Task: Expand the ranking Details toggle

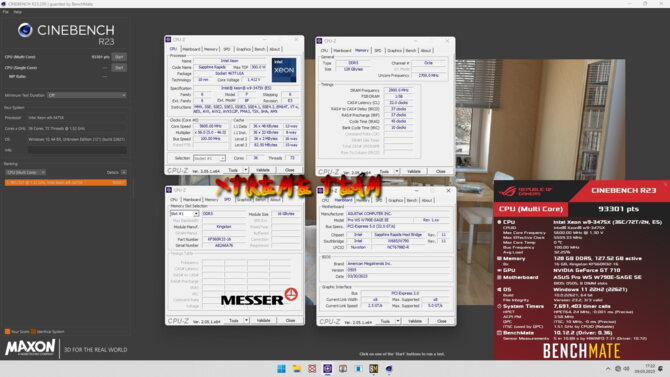Action: click(x=124, y=172)
